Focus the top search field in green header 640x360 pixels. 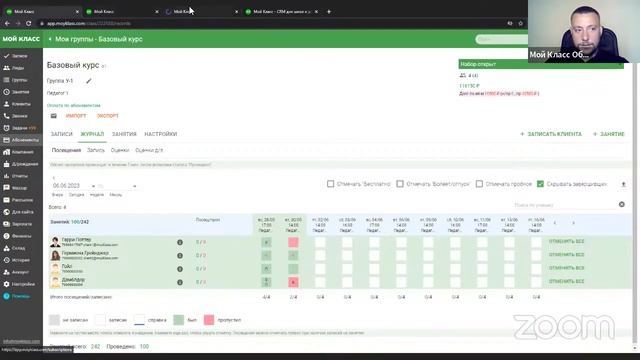tap(502, 39)
